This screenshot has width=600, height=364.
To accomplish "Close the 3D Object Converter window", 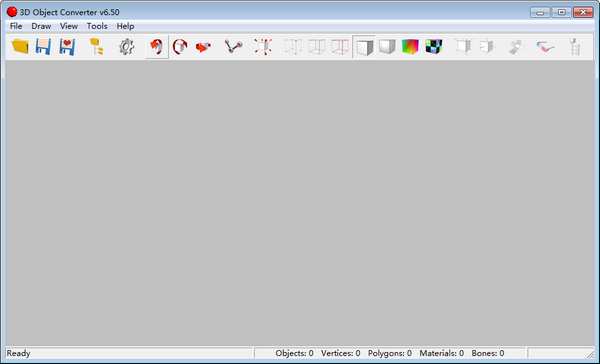I will pyautogui.click(x=583, y=12).
